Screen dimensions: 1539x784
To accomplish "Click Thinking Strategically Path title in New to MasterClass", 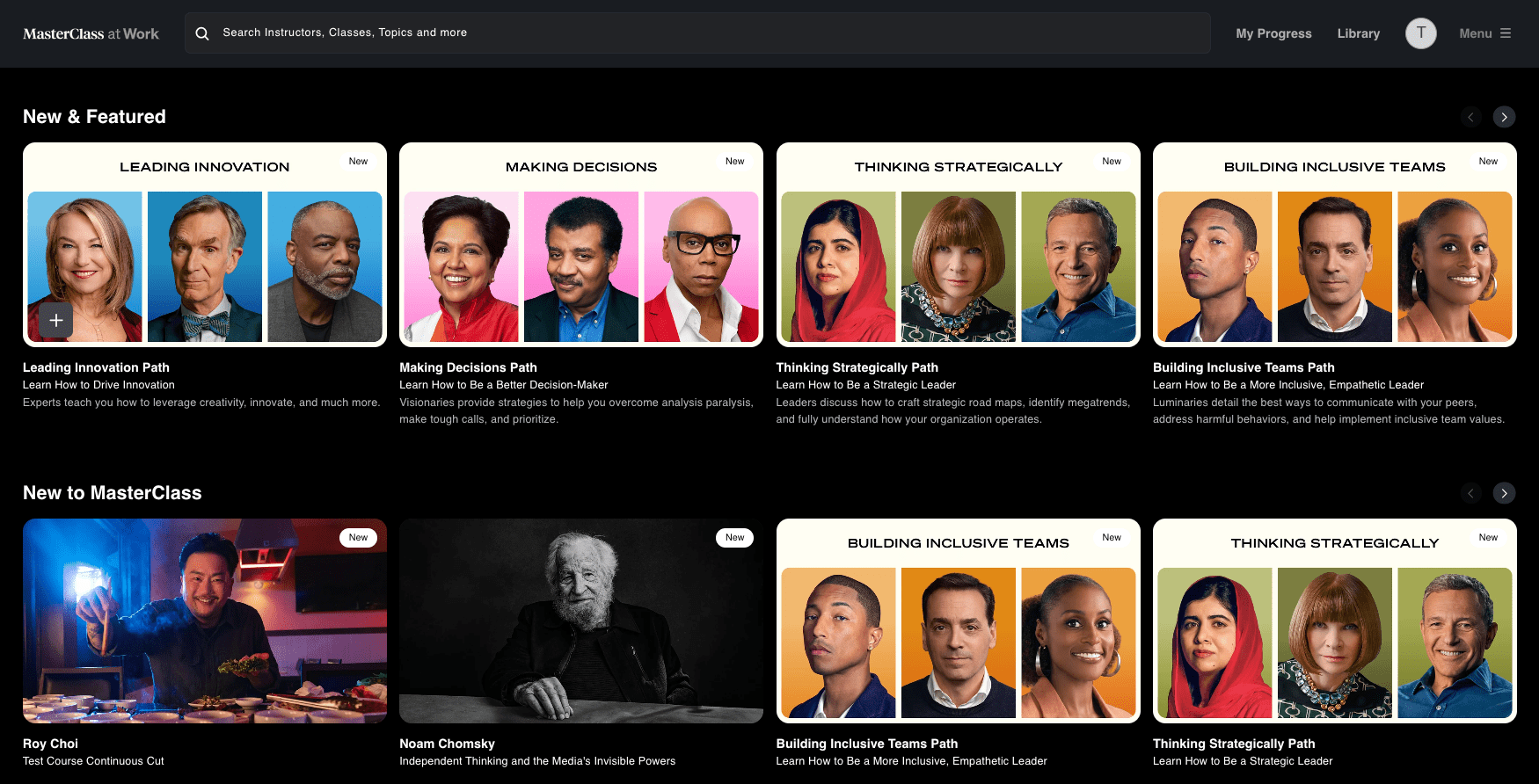I will point(1234,744).
